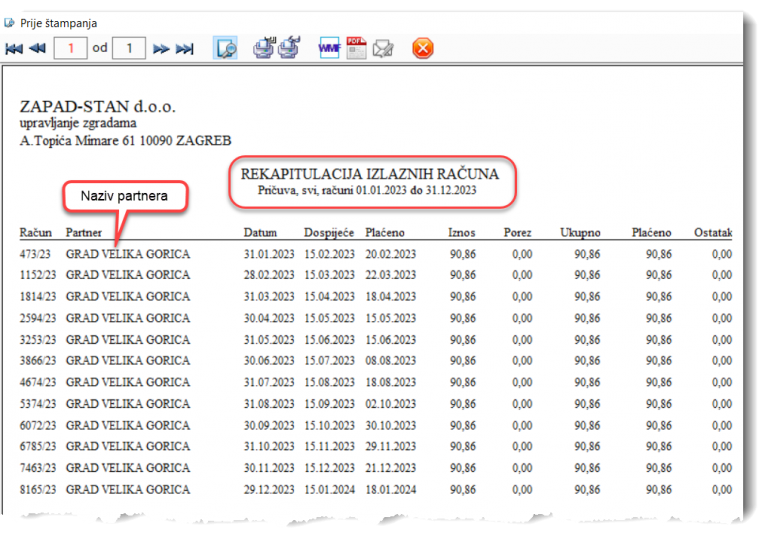Select invoice number 1152/23
This screenshot has height=551, width=768.
pyautogui.click(x=38, y=275)
